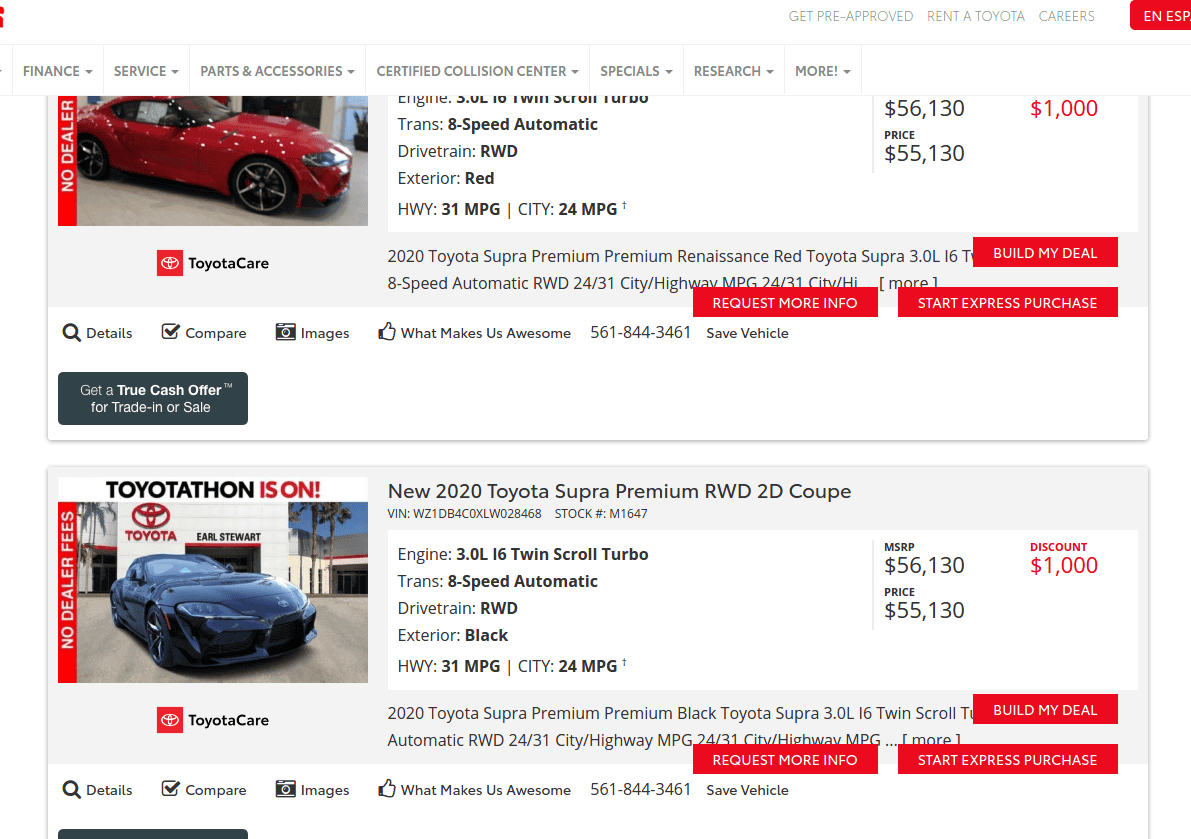
Task: Open black Supra photo thumbnail
Action: tap(213, 580)
